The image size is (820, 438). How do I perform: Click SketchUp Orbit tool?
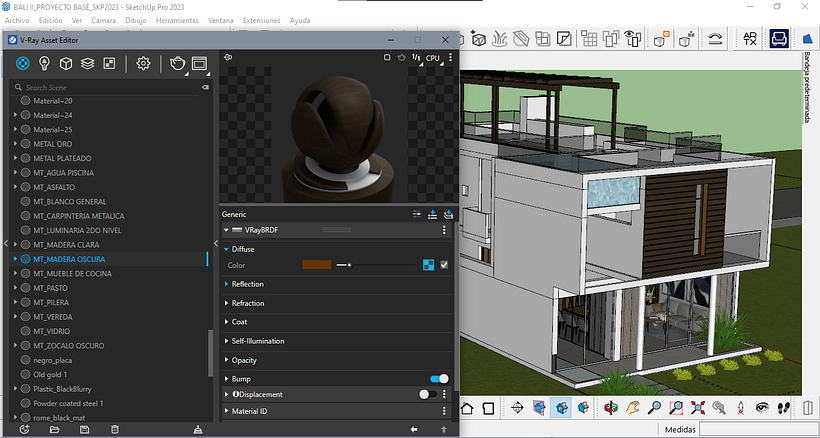tap(610, 407)
